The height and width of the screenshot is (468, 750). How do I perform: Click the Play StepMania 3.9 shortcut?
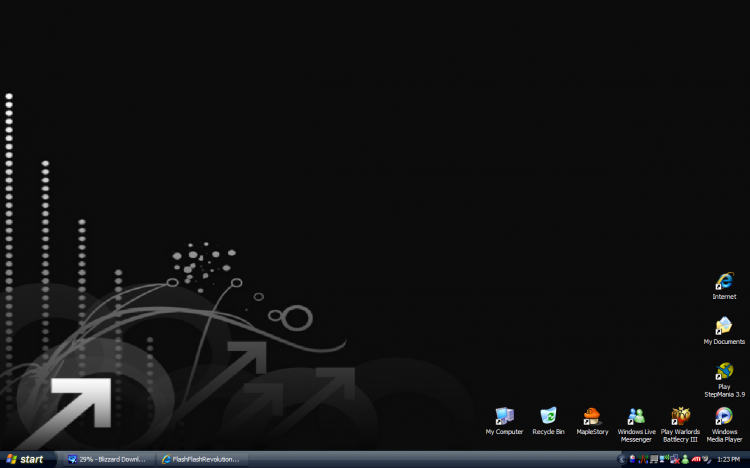point(724,374)
